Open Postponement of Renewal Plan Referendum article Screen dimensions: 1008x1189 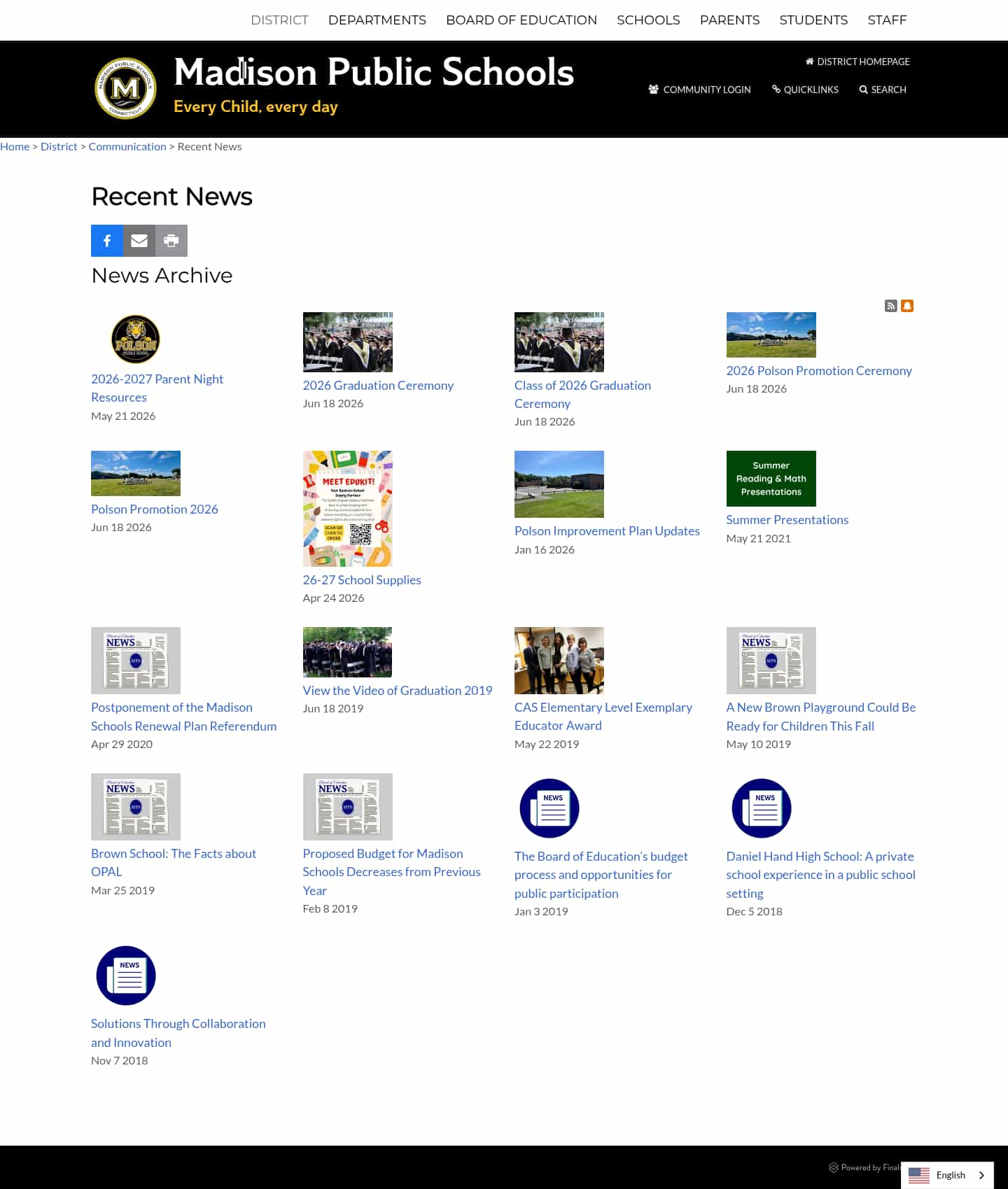[183, 717]
